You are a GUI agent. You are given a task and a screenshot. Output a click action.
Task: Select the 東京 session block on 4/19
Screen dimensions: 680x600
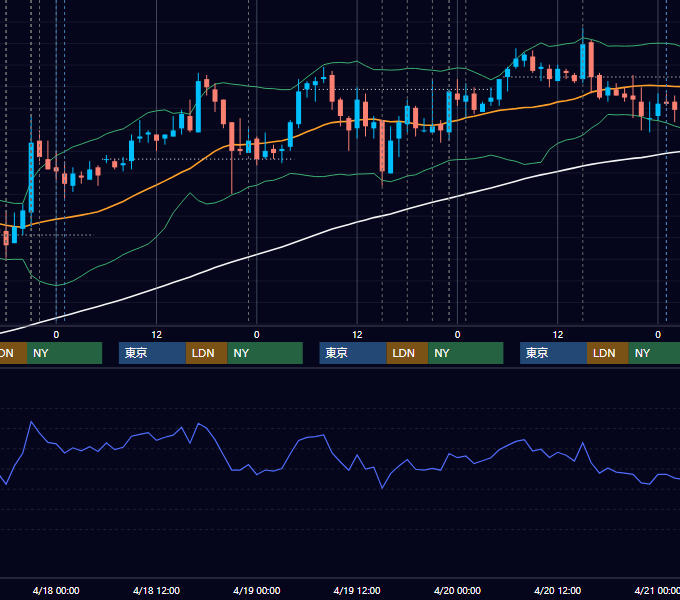pyautogui.click(x=353, y=353)
